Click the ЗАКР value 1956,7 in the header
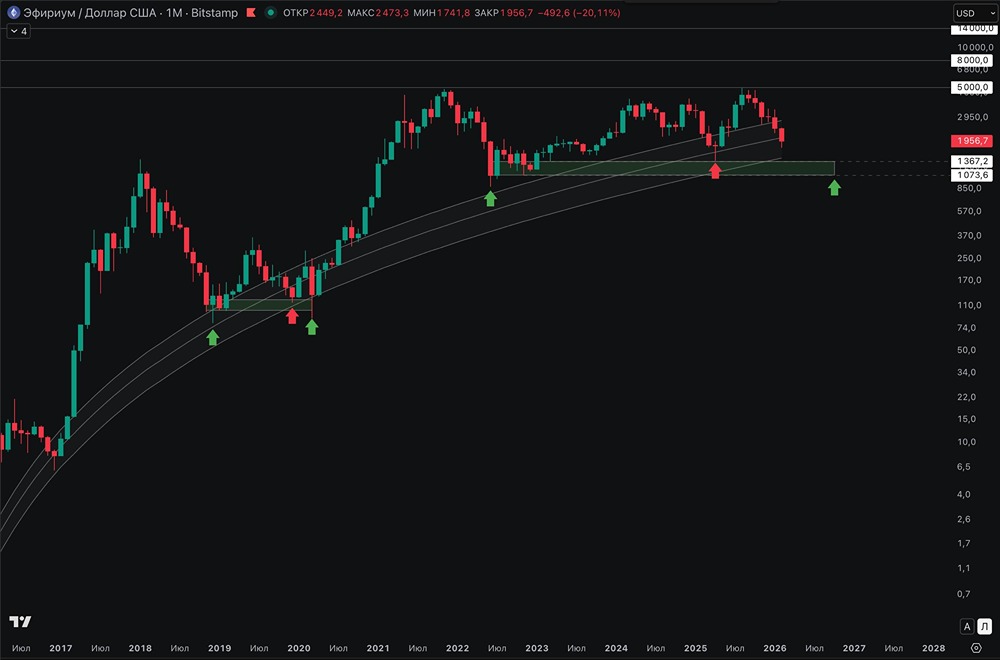 tap(517, 13)
